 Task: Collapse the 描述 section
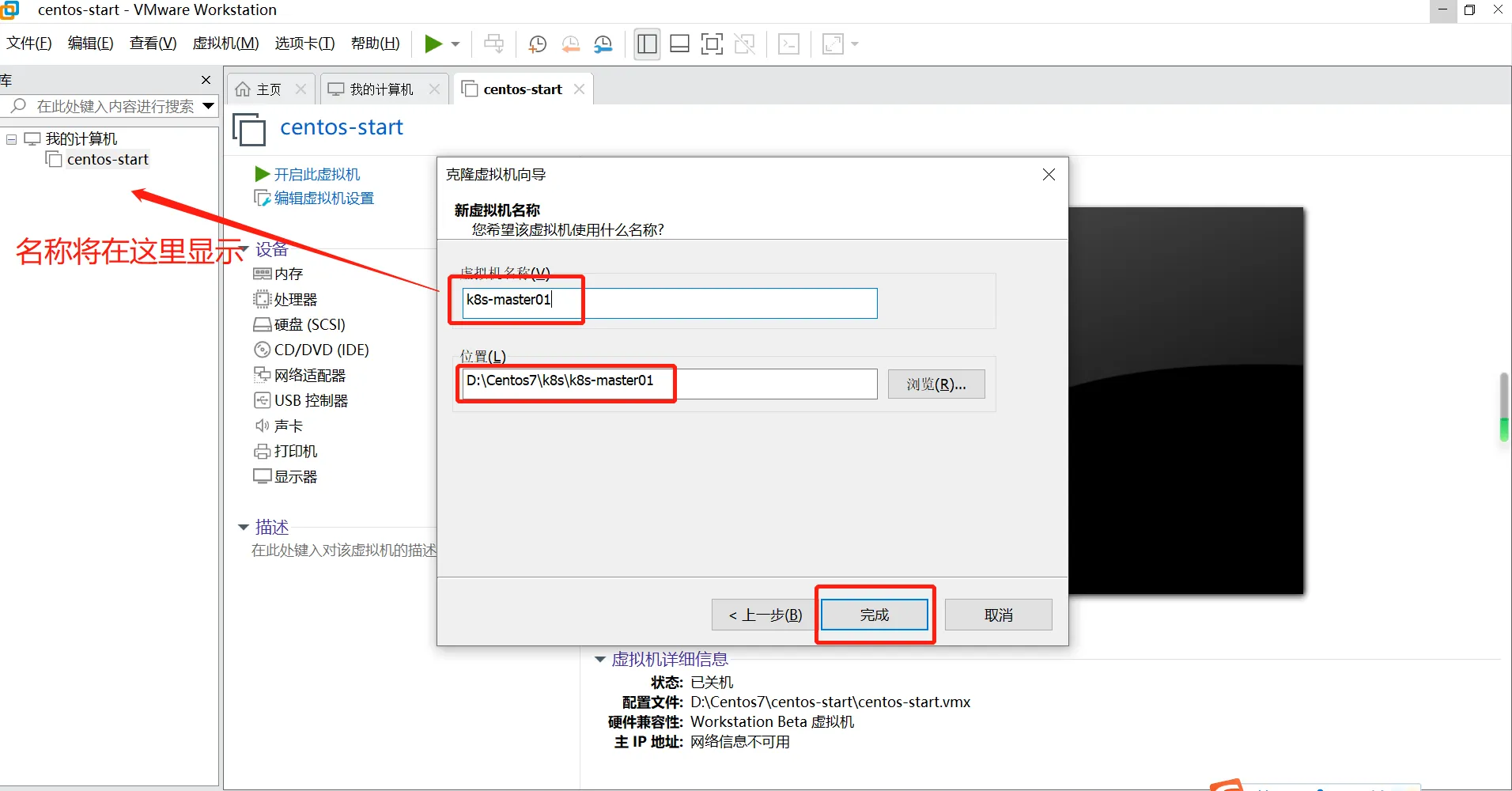pyautogui.click(x=244, y=527)
